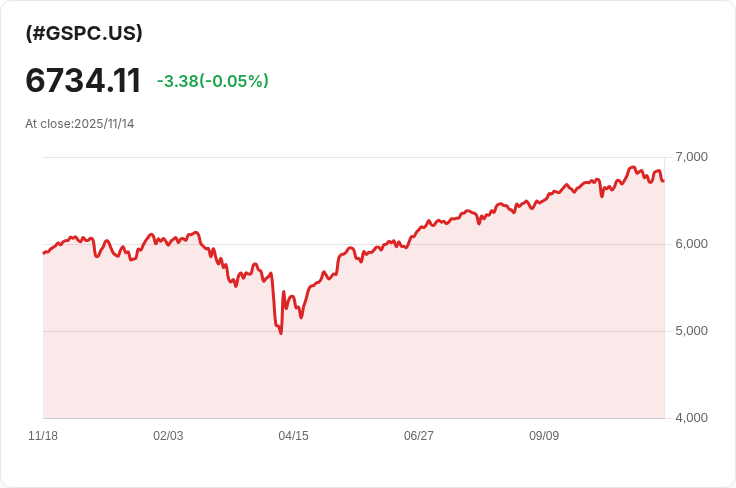The width and height of the screenshot is (736, 488).
Task: Pick the 04/15 date on the x-axis
Action: (293, 436)
